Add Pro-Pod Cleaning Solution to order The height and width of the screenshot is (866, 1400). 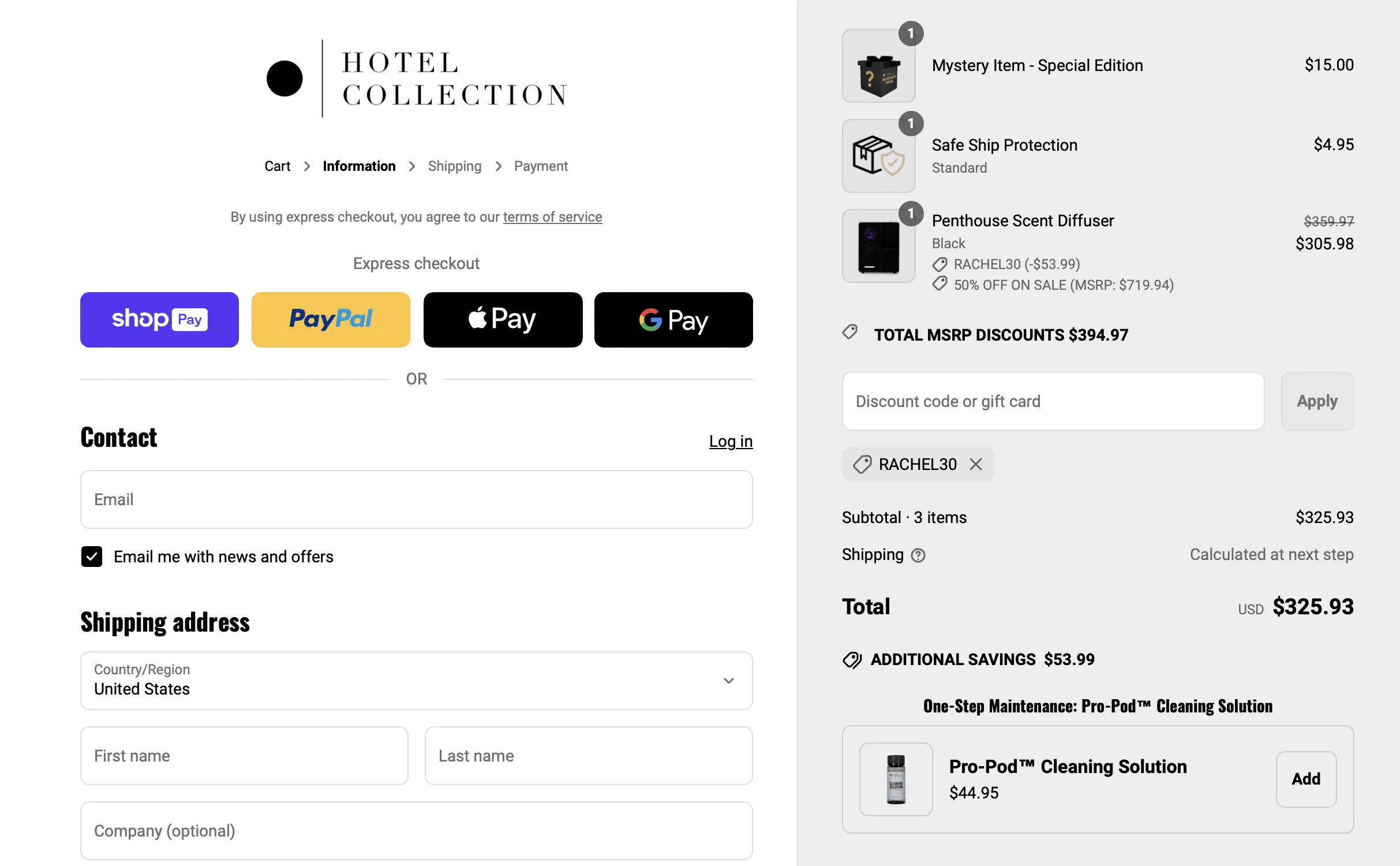pyautogui.click(x=1306, y=779)
